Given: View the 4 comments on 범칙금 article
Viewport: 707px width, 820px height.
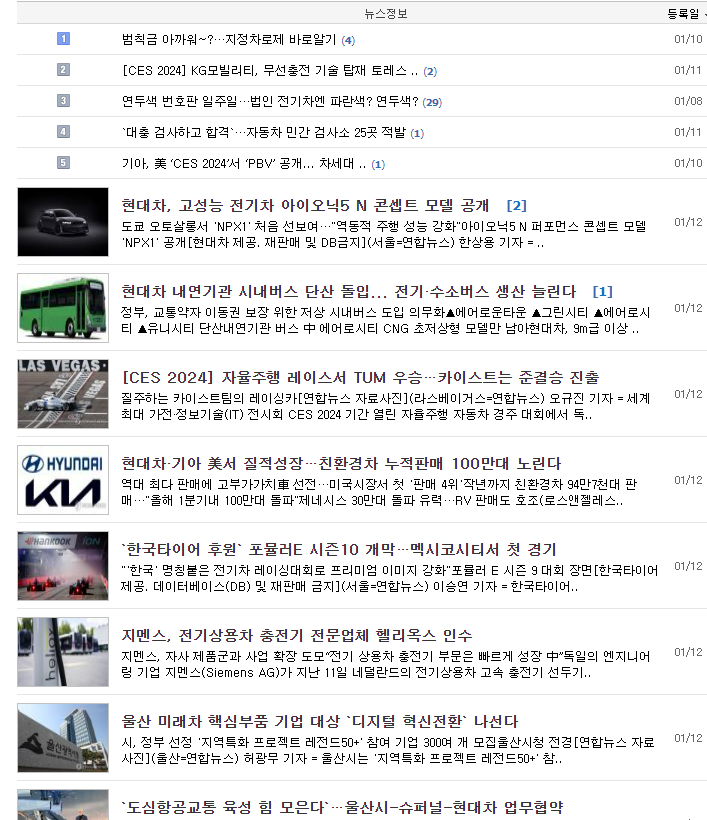Looking at the screenshot, I should tap(348, 40).
